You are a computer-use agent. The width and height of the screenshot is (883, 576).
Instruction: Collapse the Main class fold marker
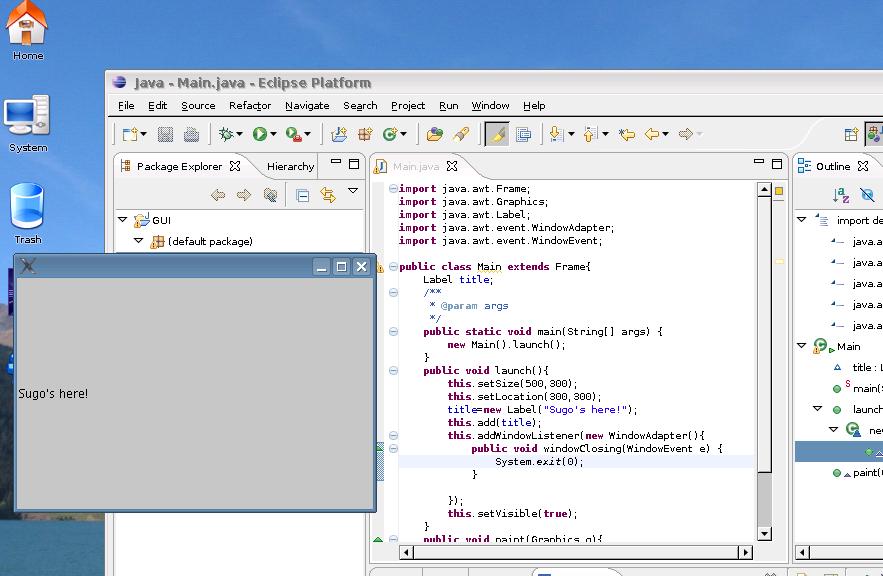[x=394, y=266]
